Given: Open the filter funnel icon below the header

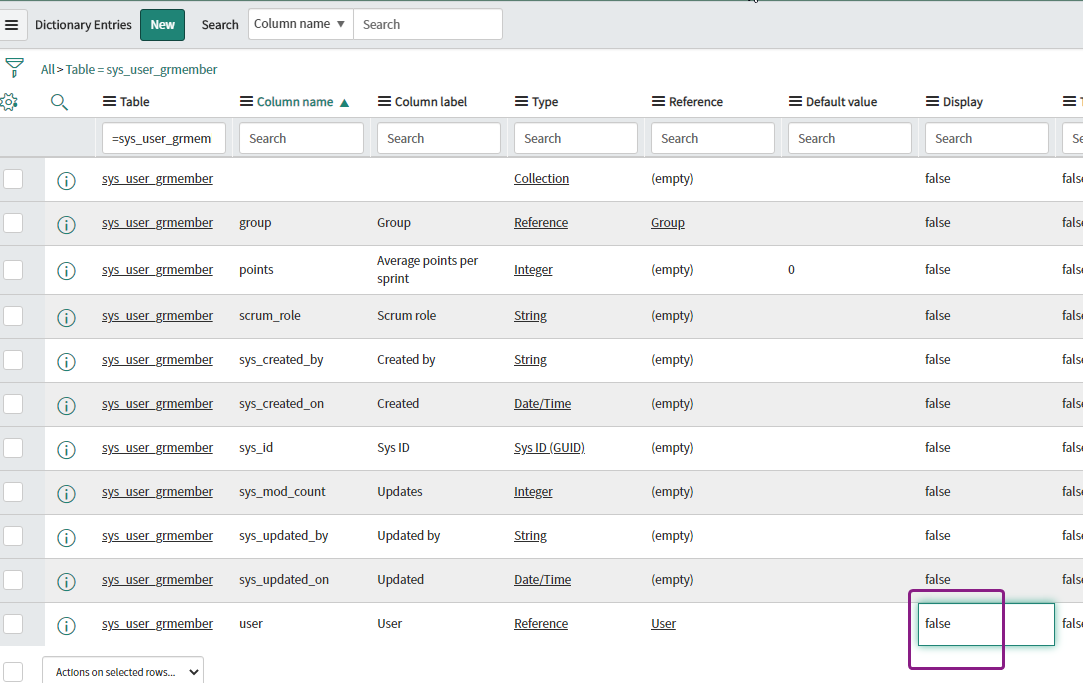Looking at the screenshot, I should 14,66.
